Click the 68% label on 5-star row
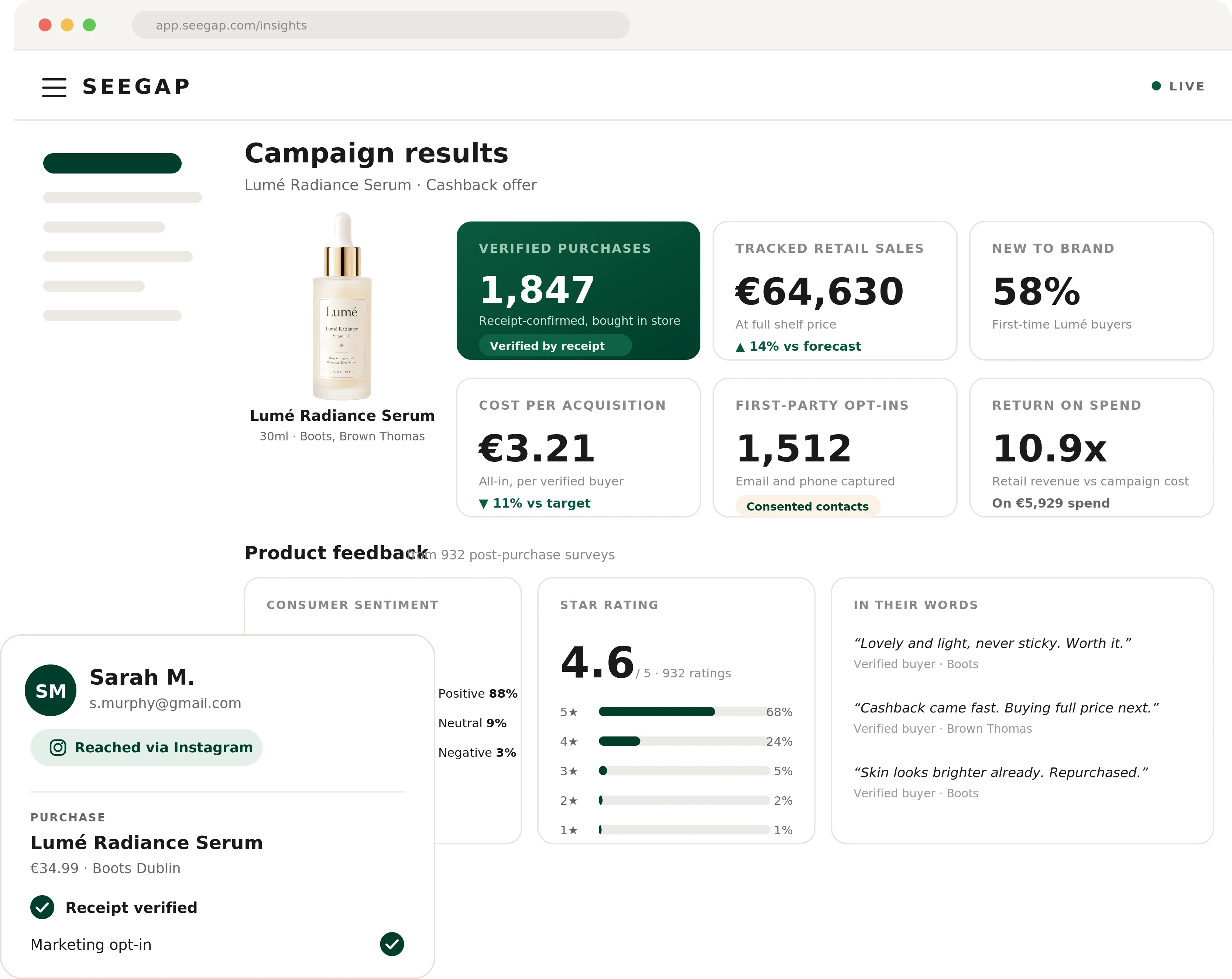 click(779, 712)
